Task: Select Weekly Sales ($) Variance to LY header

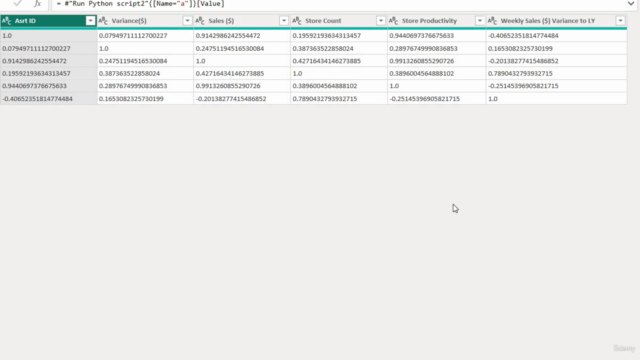Action: click(x=548, y=21)
